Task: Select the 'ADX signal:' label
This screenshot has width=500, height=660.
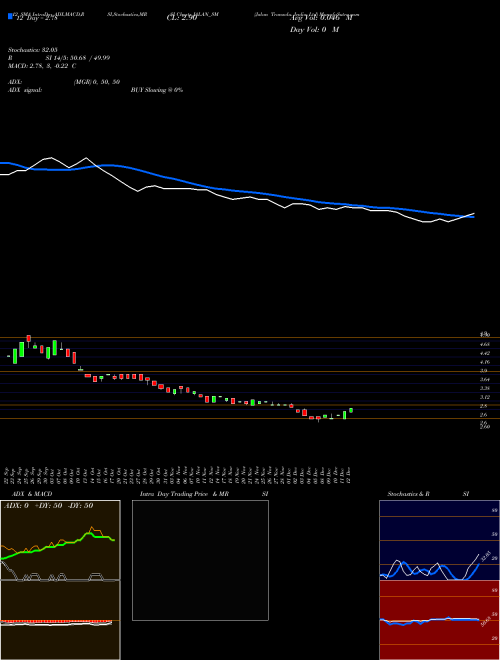Action: click(x=25, y=90)
